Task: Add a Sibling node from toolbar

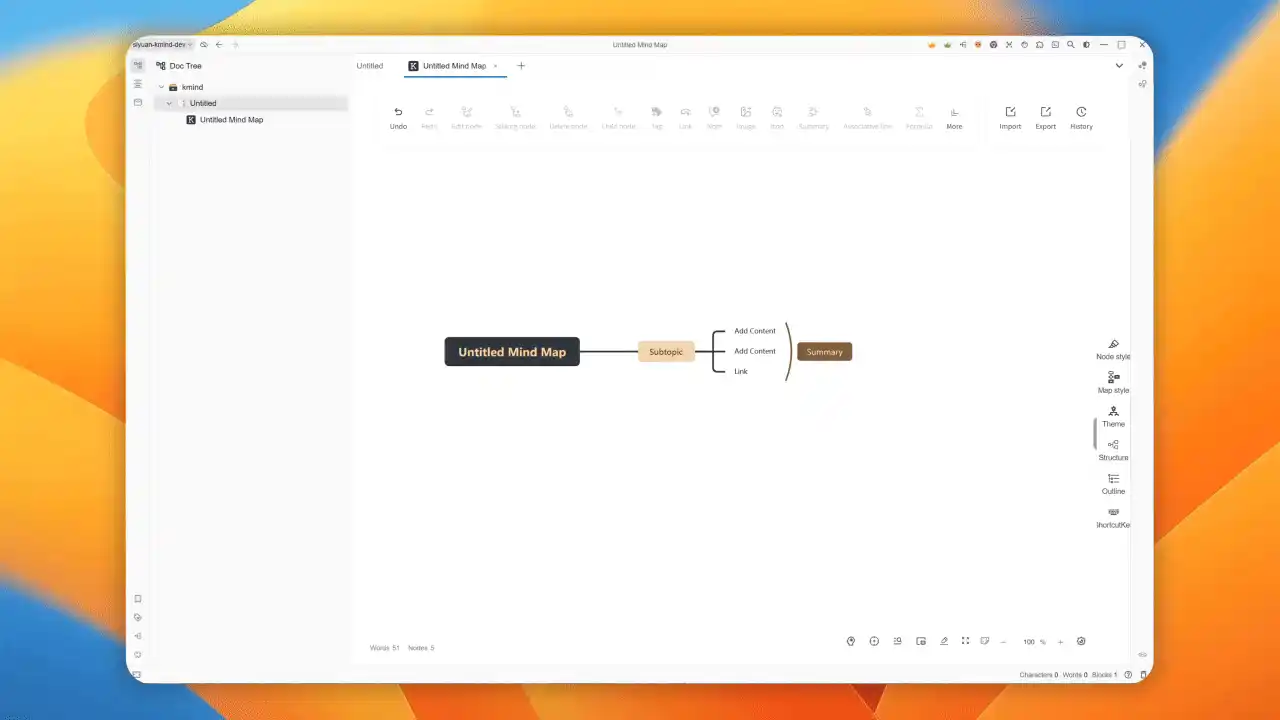Action: click(515, 117)
